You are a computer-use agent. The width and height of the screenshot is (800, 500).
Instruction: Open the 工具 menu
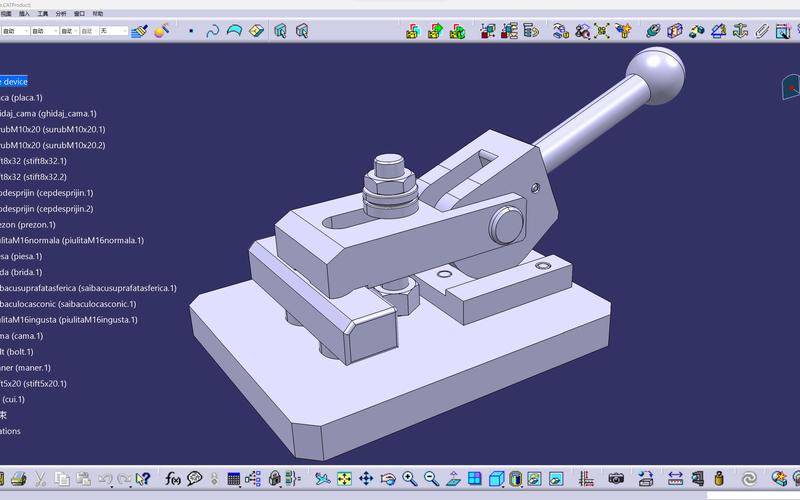43,14
